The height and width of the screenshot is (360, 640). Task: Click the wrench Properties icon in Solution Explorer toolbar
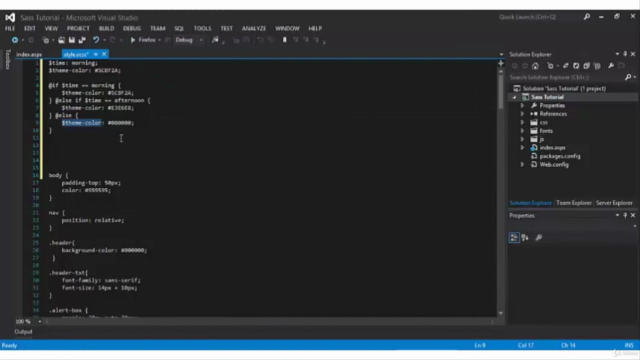click(611, 66)
